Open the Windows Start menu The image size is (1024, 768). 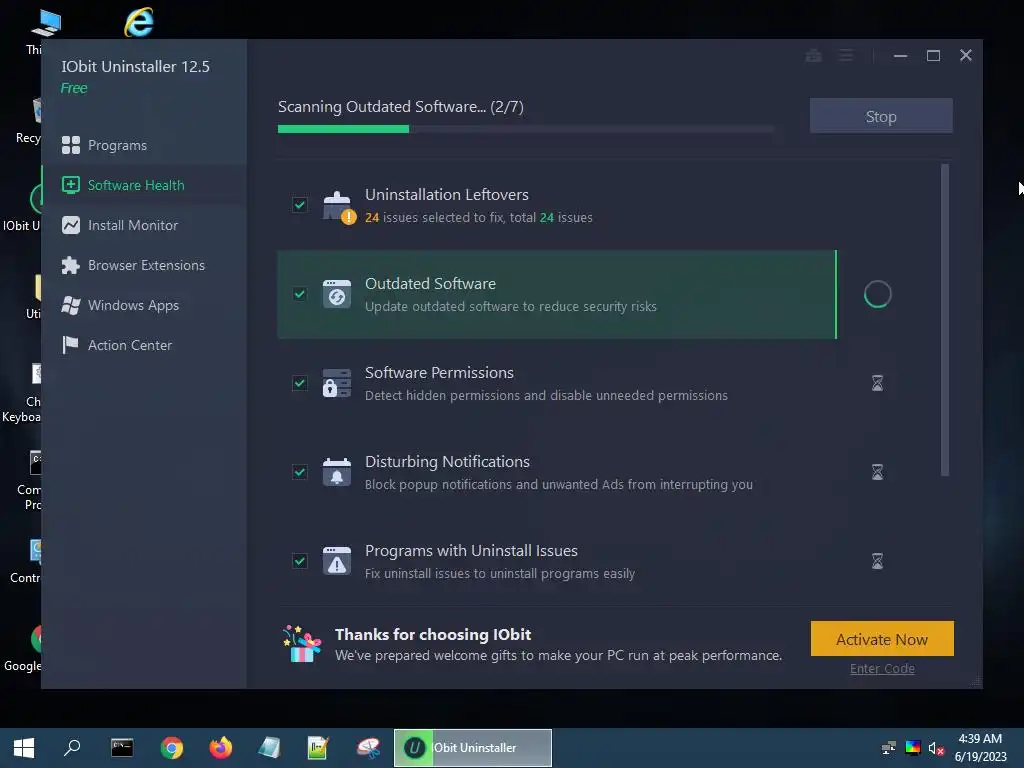coord(24,748)
